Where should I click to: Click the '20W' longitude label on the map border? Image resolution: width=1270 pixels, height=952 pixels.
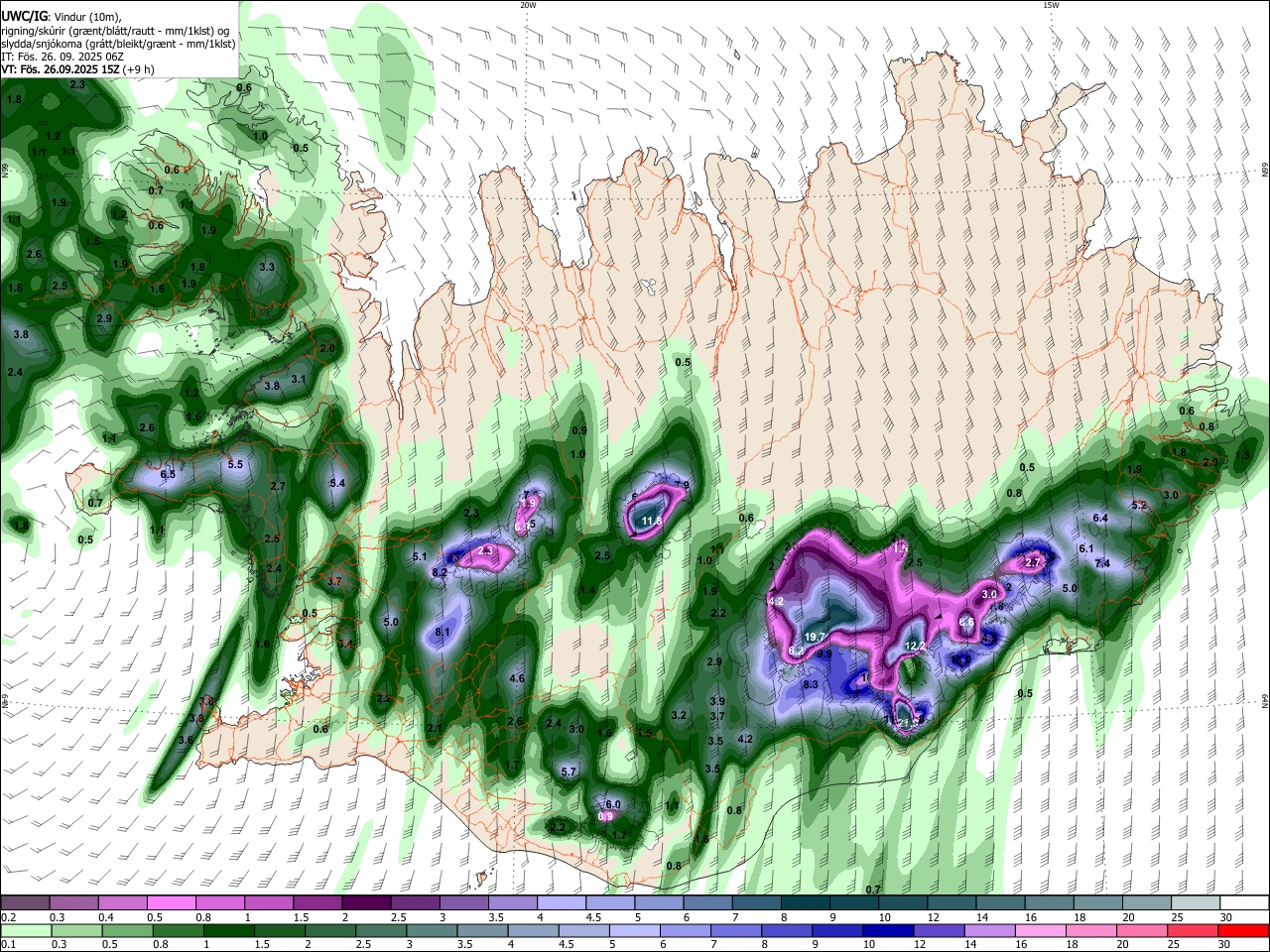pos(528,5)
